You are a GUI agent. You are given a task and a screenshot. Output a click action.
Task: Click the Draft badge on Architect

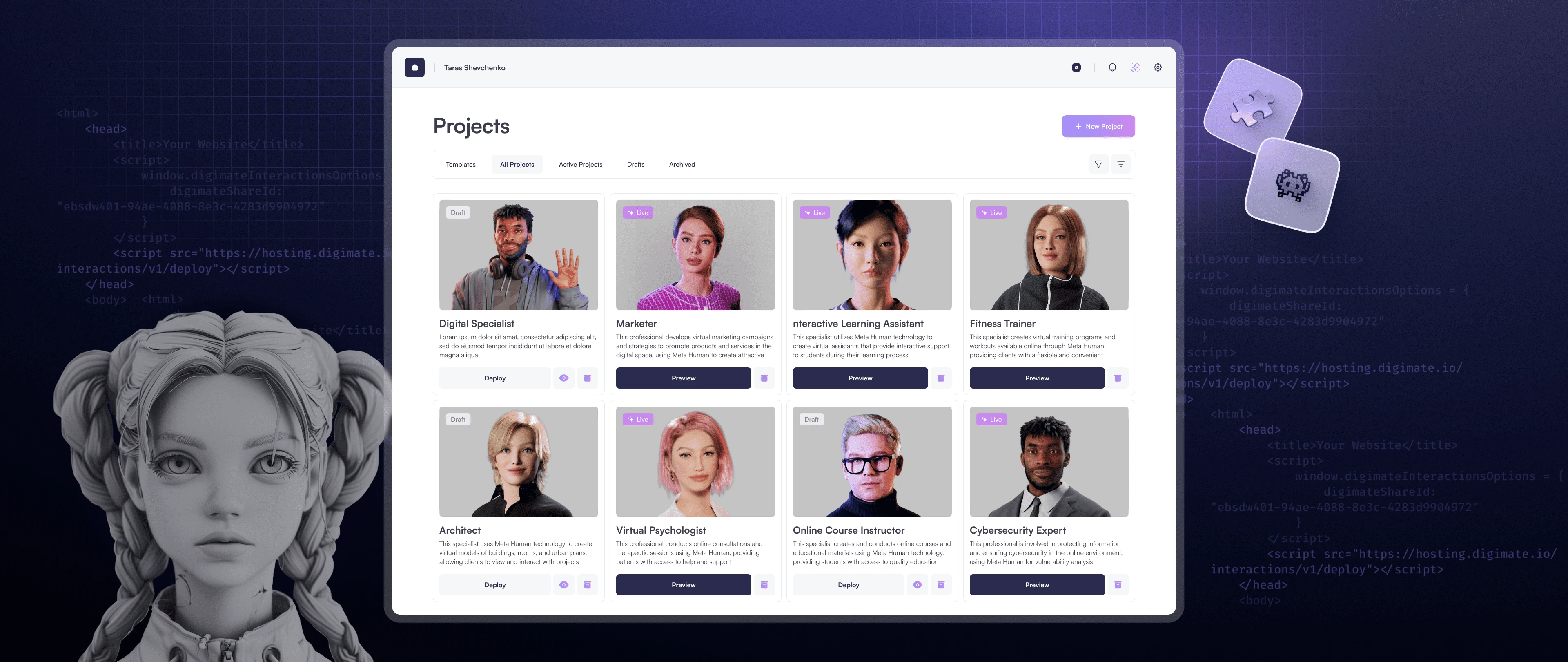[458, 420]
